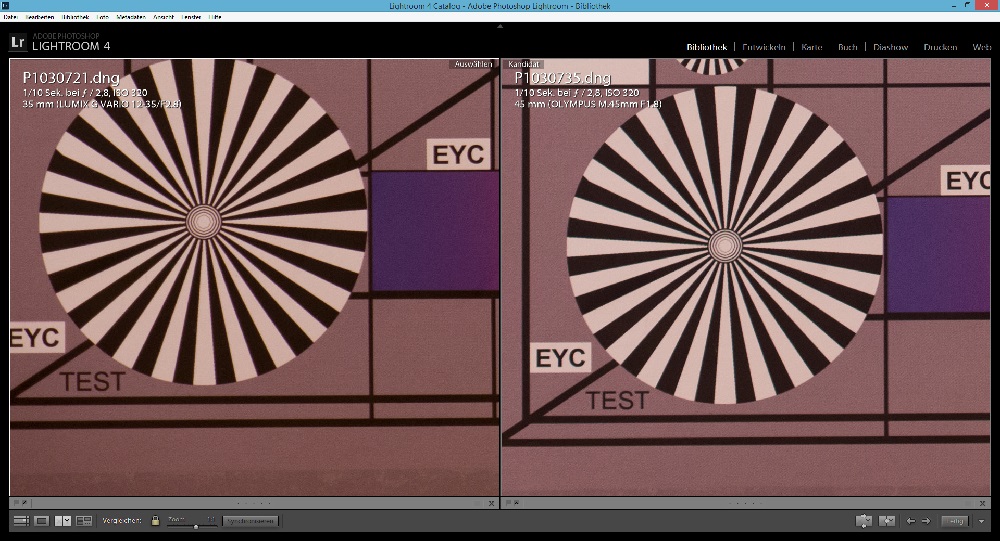Click the Synchronisieren button
Viewport: 1000px width, 541px height.
click(x=251, y=521)
